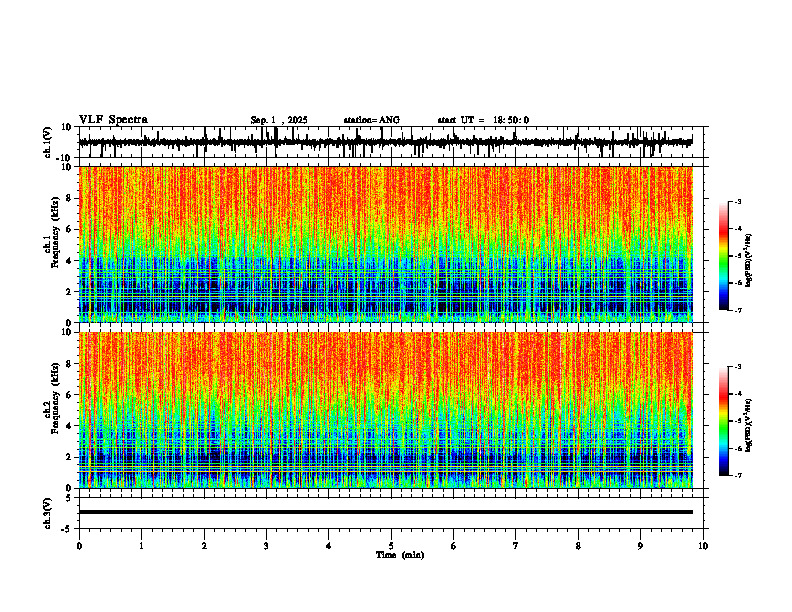
Task: Click the '-10' tick on ch.1 waveform axis
Action: [64, 158]
